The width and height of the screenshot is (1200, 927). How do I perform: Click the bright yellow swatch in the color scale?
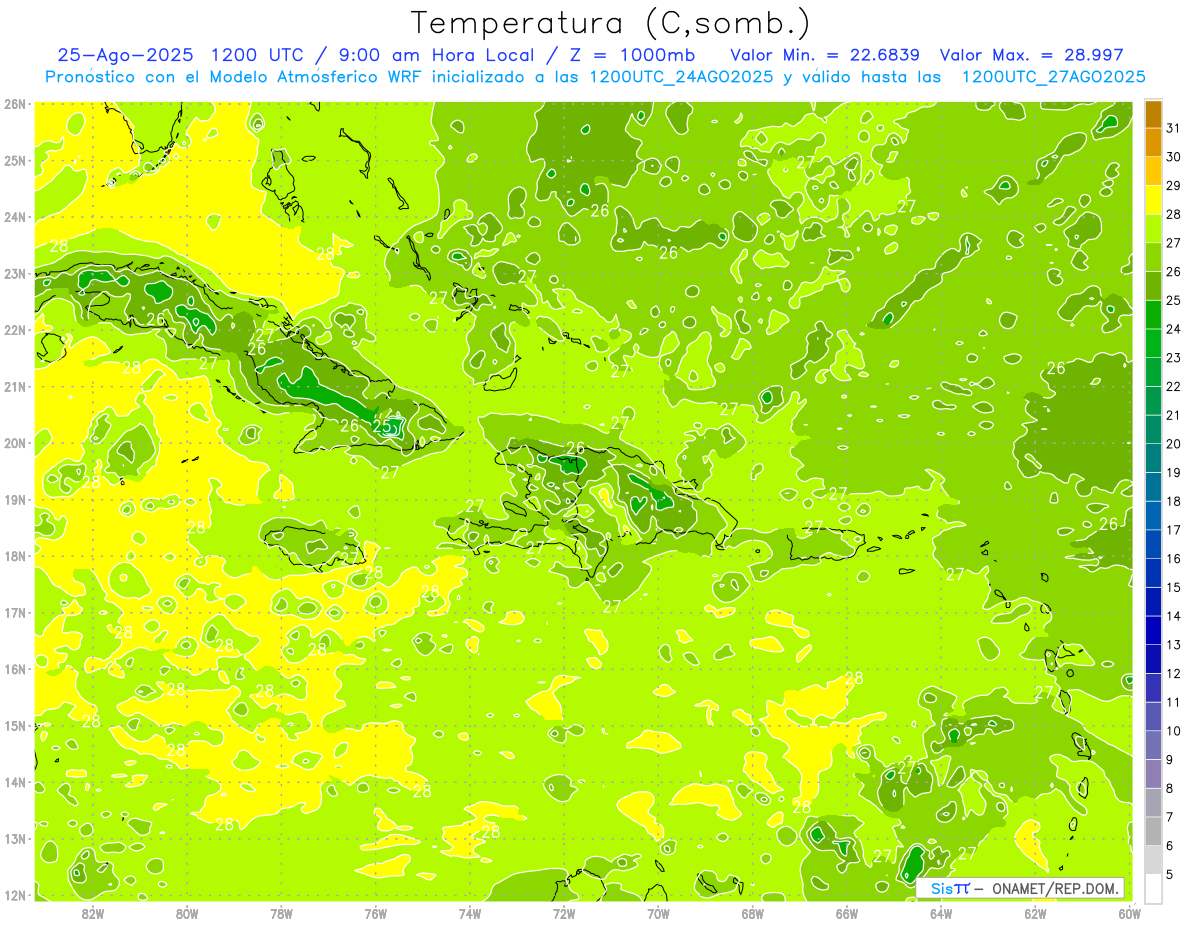pos(1153,201)
